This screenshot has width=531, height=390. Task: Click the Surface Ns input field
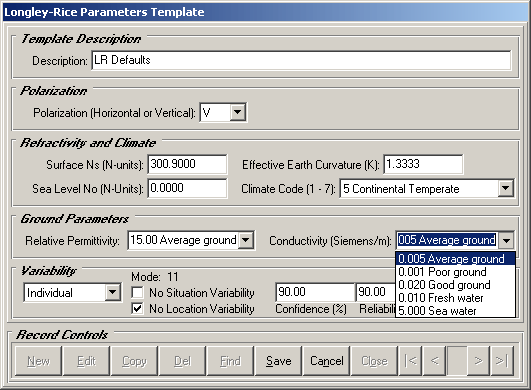[x=187, y=164]
